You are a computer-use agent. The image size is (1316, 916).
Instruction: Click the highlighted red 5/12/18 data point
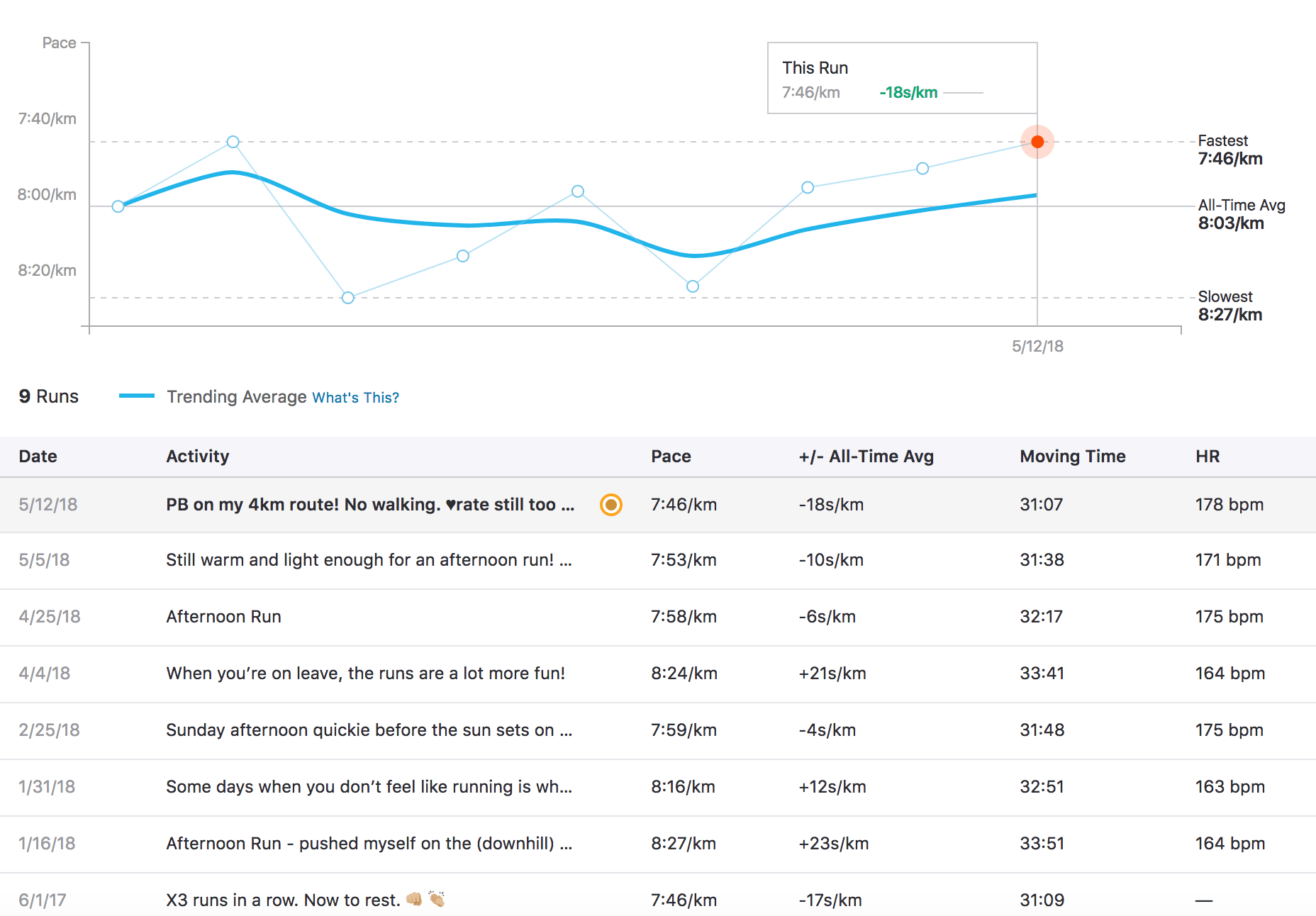coord(1037,142)
